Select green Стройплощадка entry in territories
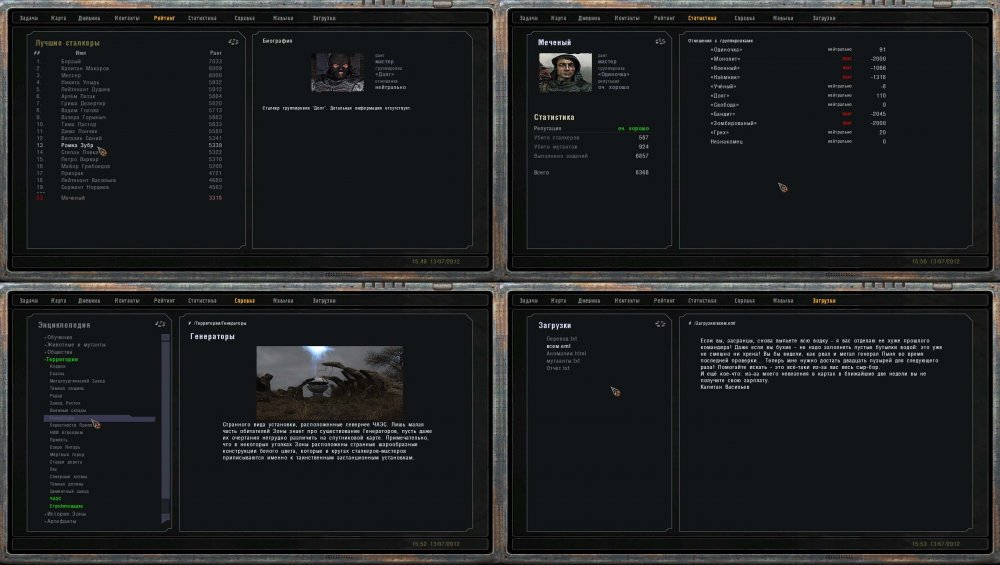The width and height of the screenshot is (1000, 565). [x=66, y=506]
